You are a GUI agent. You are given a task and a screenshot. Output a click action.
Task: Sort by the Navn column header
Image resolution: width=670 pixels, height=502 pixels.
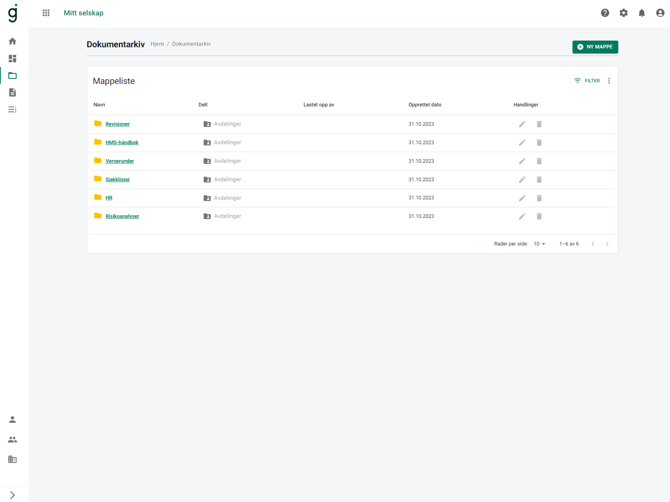click(99, 105)
